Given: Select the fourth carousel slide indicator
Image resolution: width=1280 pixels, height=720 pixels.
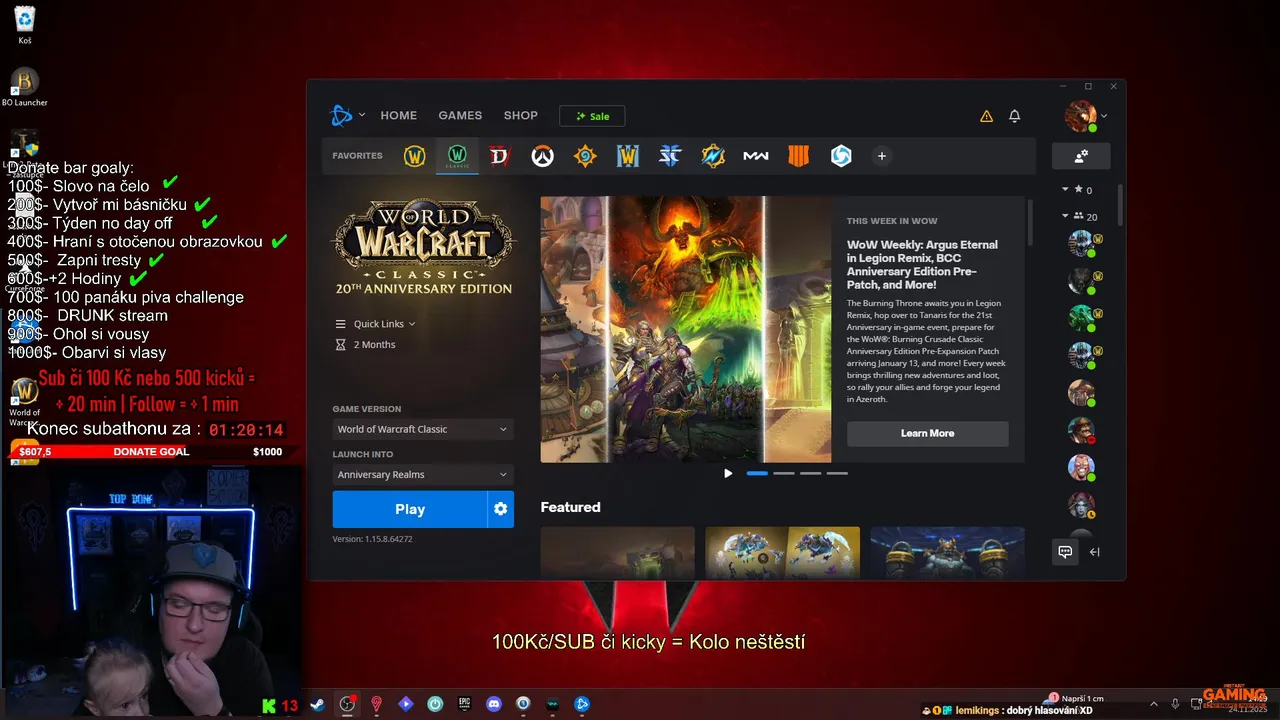Looking at the screenshot, I should (x=838, y=473).
